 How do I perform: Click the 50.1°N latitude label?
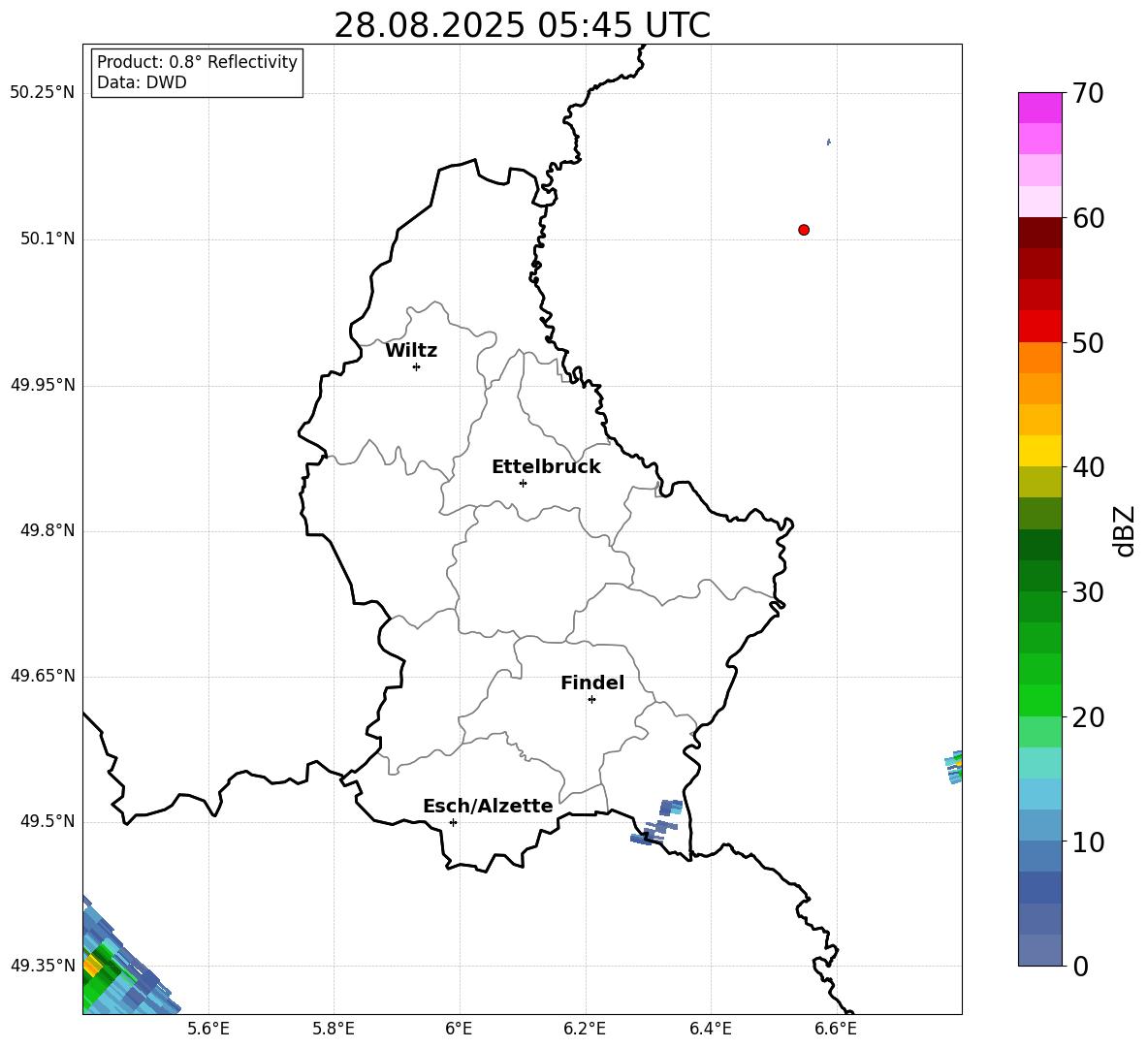pos(47,239)
